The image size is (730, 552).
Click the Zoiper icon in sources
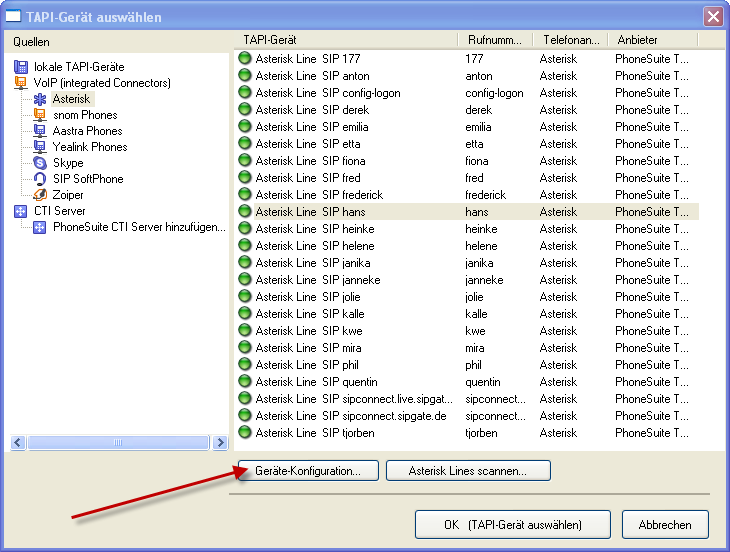pyautogui.click(x=40, y=195)
